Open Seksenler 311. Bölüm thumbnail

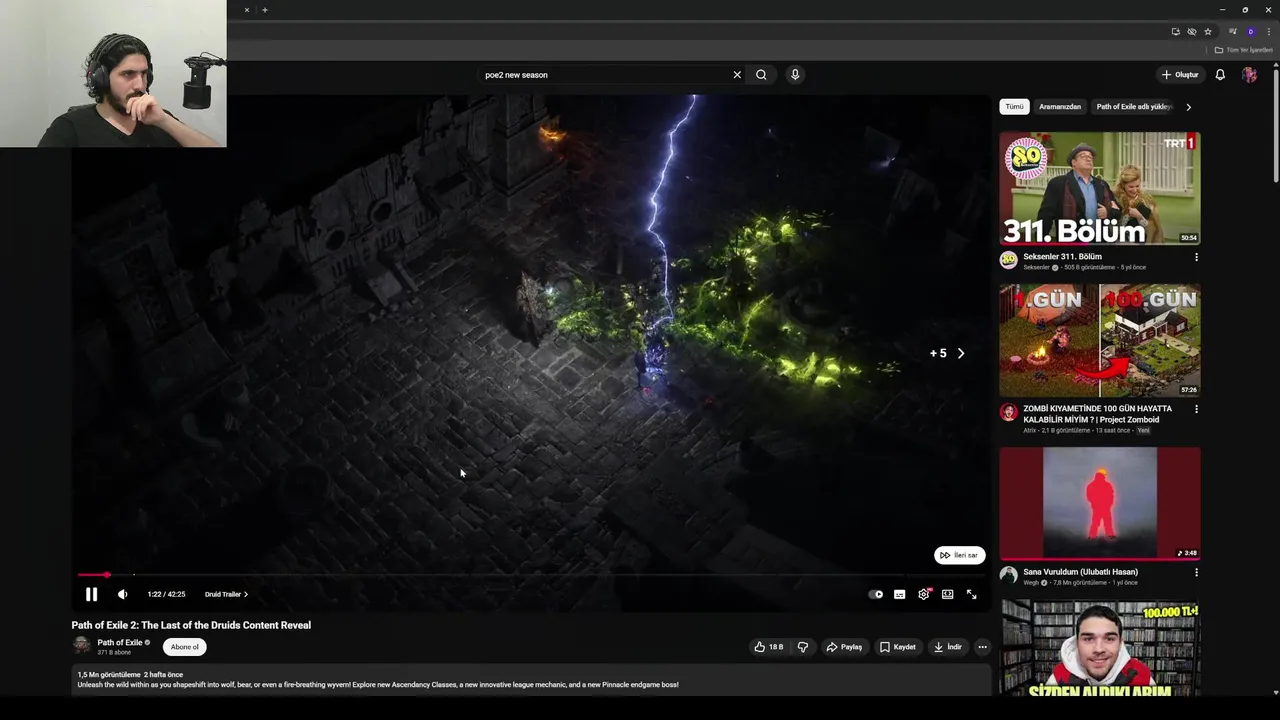tap(1100, 188)
